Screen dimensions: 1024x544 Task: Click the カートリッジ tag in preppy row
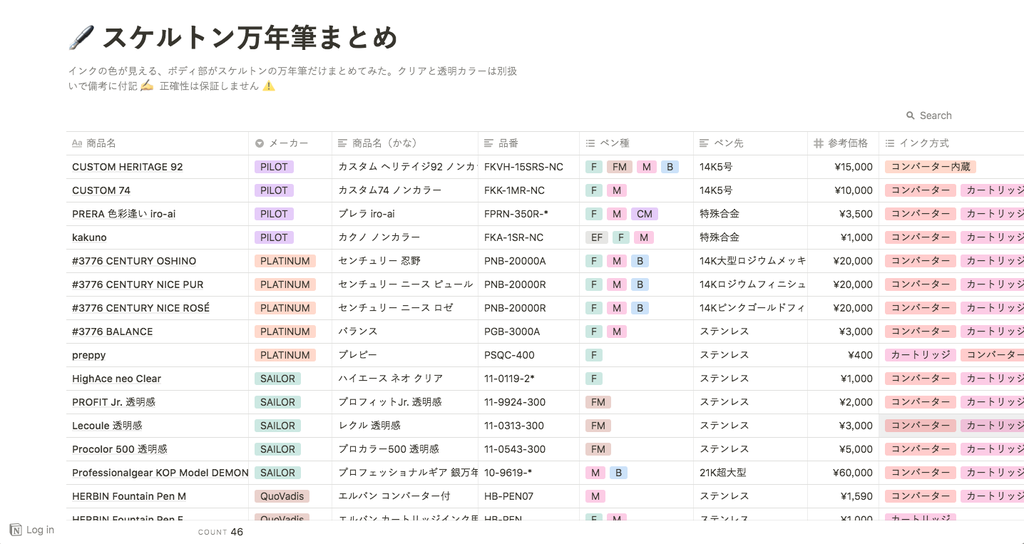tap(920, 355)
